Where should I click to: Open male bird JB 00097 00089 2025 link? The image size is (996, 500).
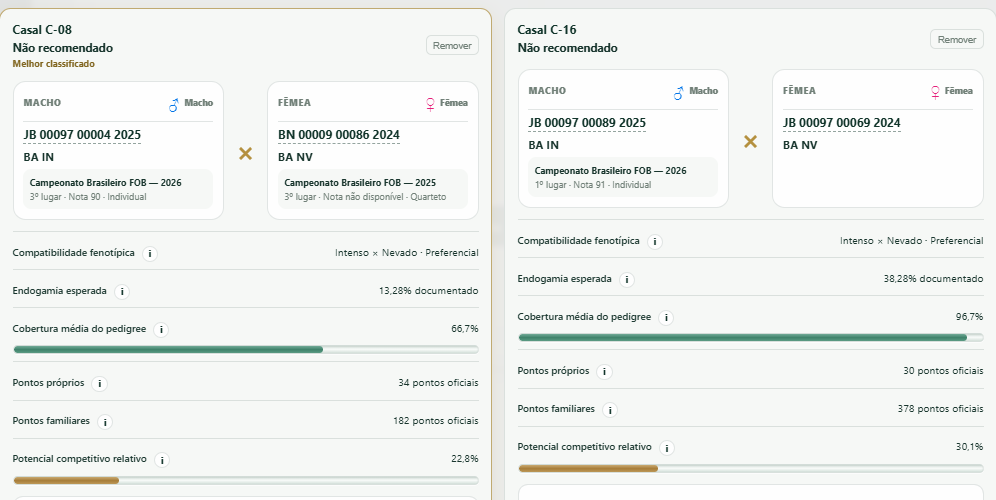click(587, 123)
